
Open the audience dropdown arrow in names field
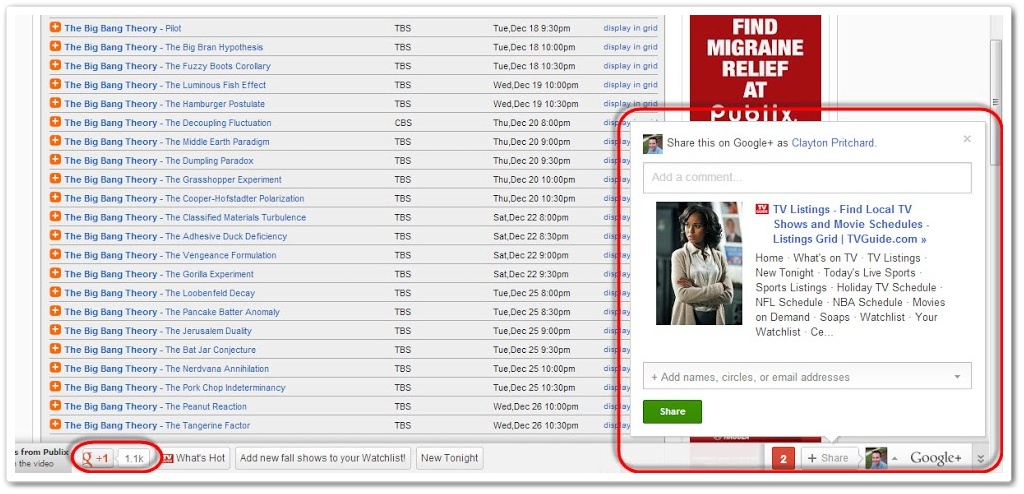pos(957,377)
